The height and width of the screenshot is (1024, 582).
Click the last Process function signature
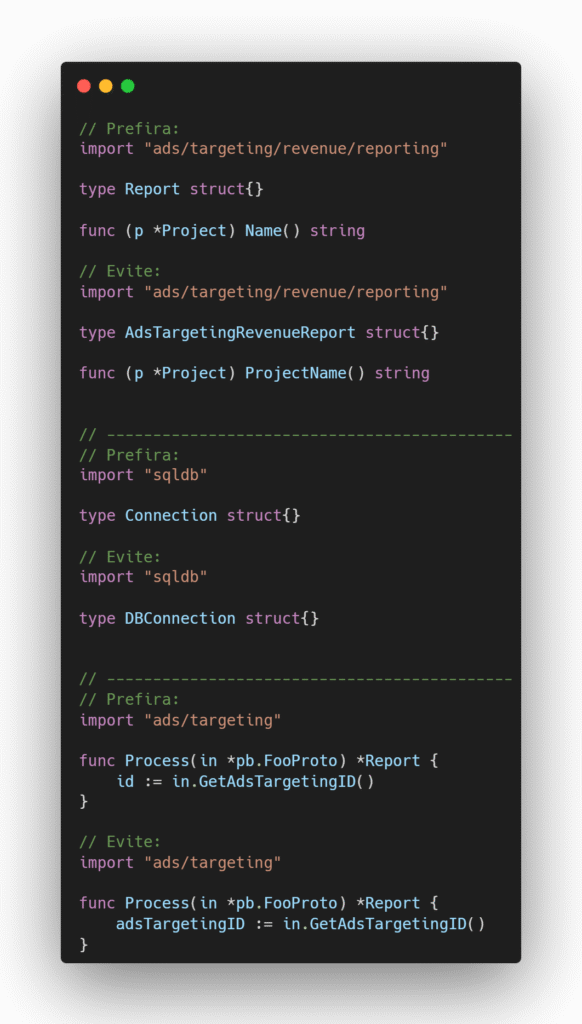(259, 903)
